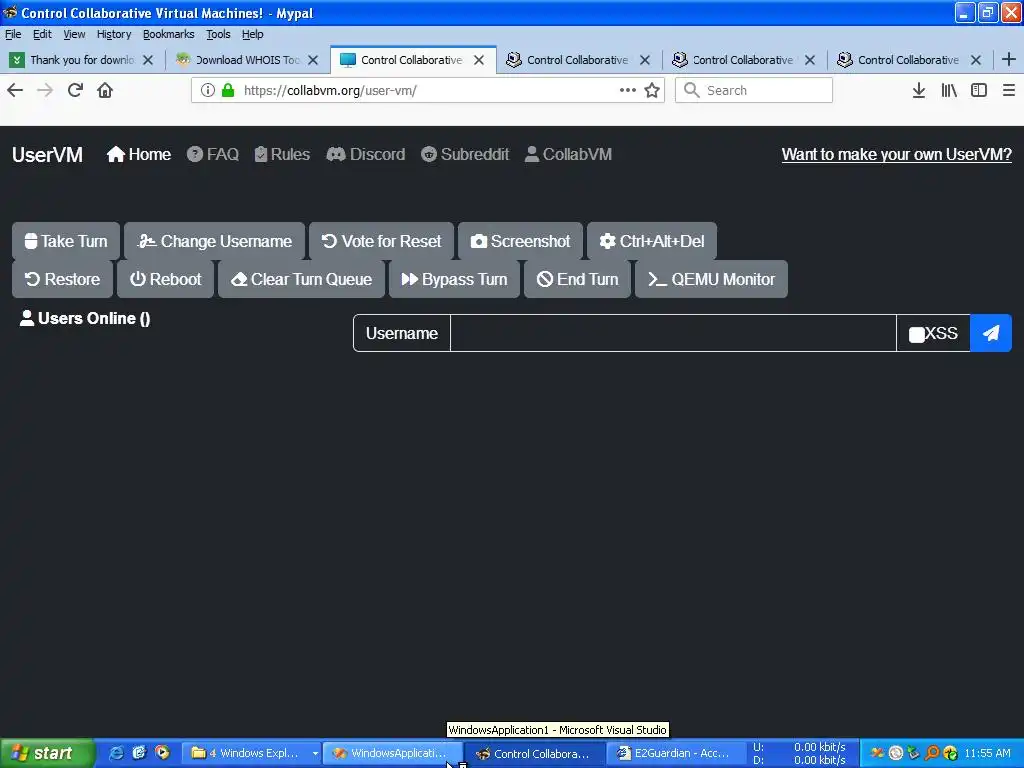Screen dimensions: 1024x768
Task: Show site information icon in address bar
Action: pos(208,90)
